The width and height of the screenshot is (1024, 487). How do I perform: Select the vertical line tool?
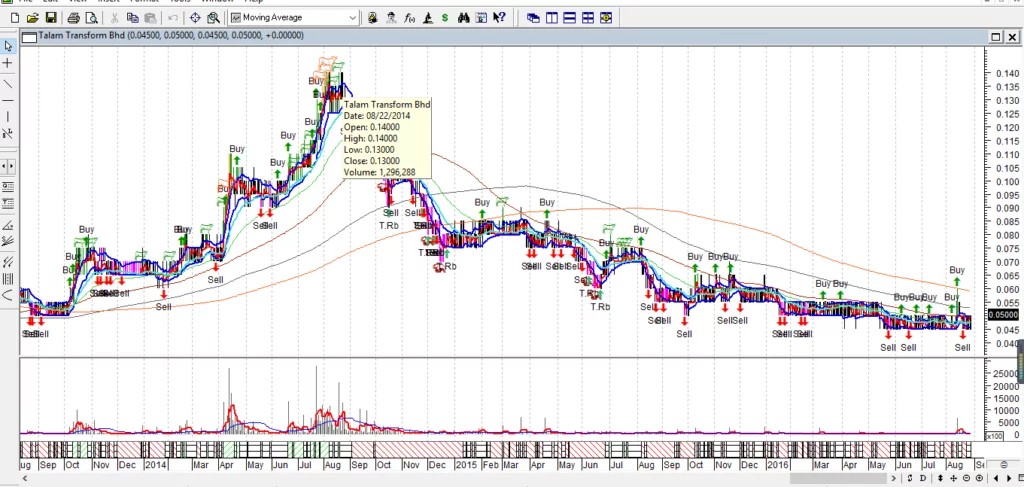8,117
